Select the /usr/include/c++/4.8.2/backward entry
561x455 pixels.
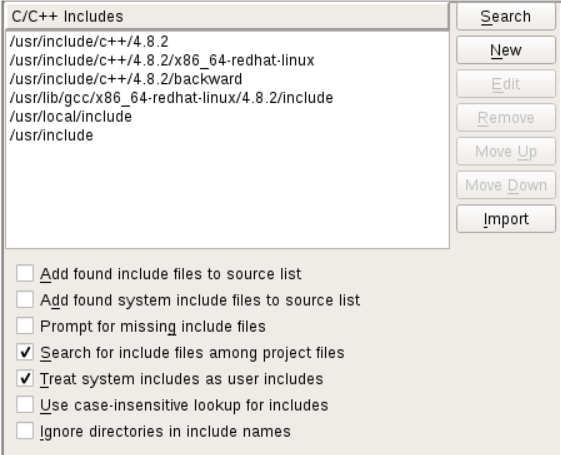(228, 79)
